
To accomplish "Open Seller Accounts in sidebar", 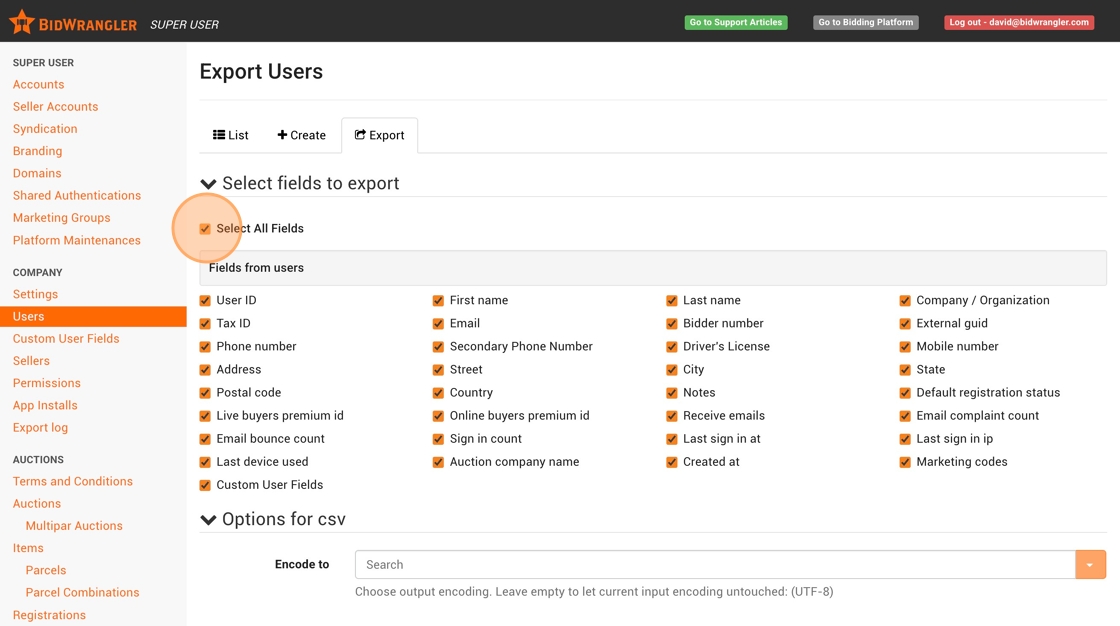I will 55,107.
